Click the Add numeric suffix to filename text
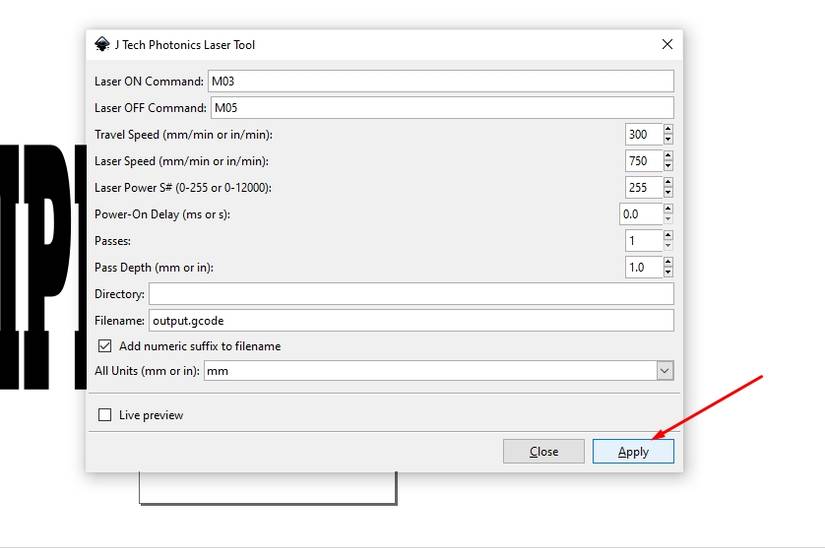The height and width of the screenshot is (548, 825). coord(200,346)
